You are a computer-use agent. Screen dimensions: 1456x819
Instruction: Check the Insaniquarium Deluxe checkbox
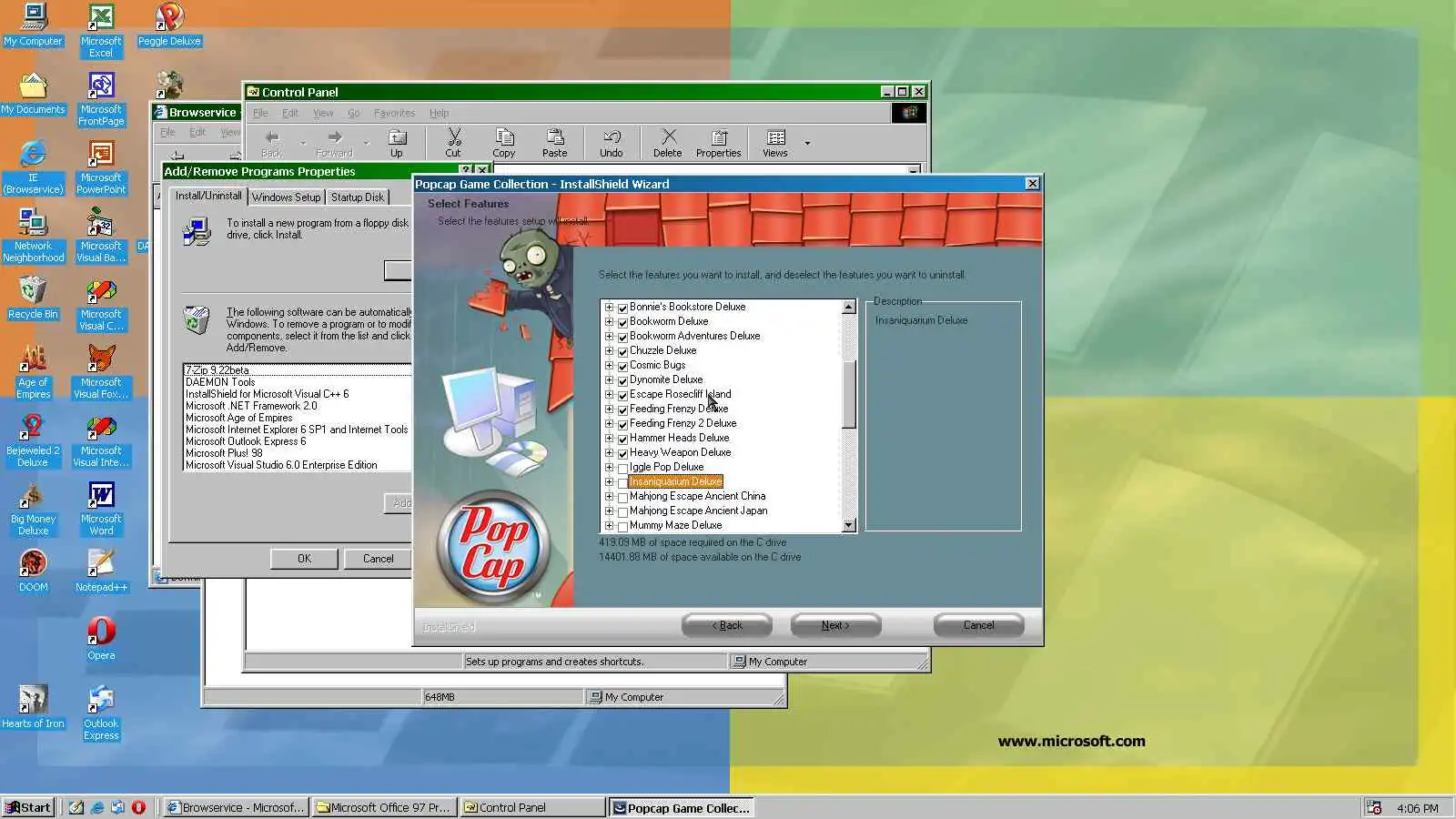(623, 482)
